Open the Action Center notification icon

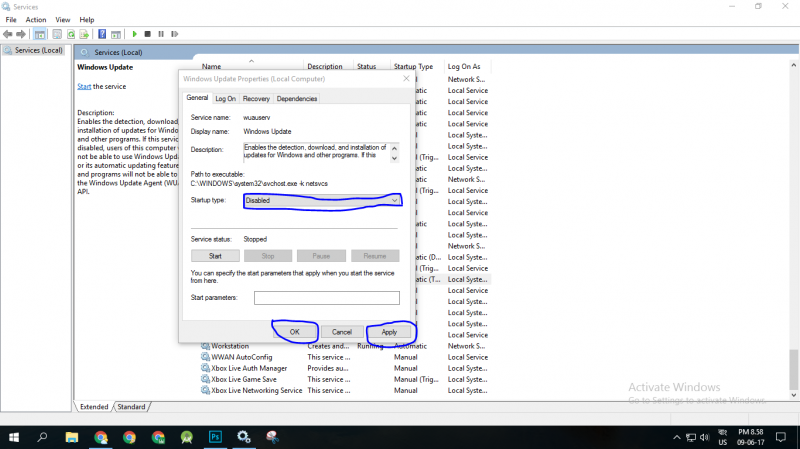coord(781,437)
